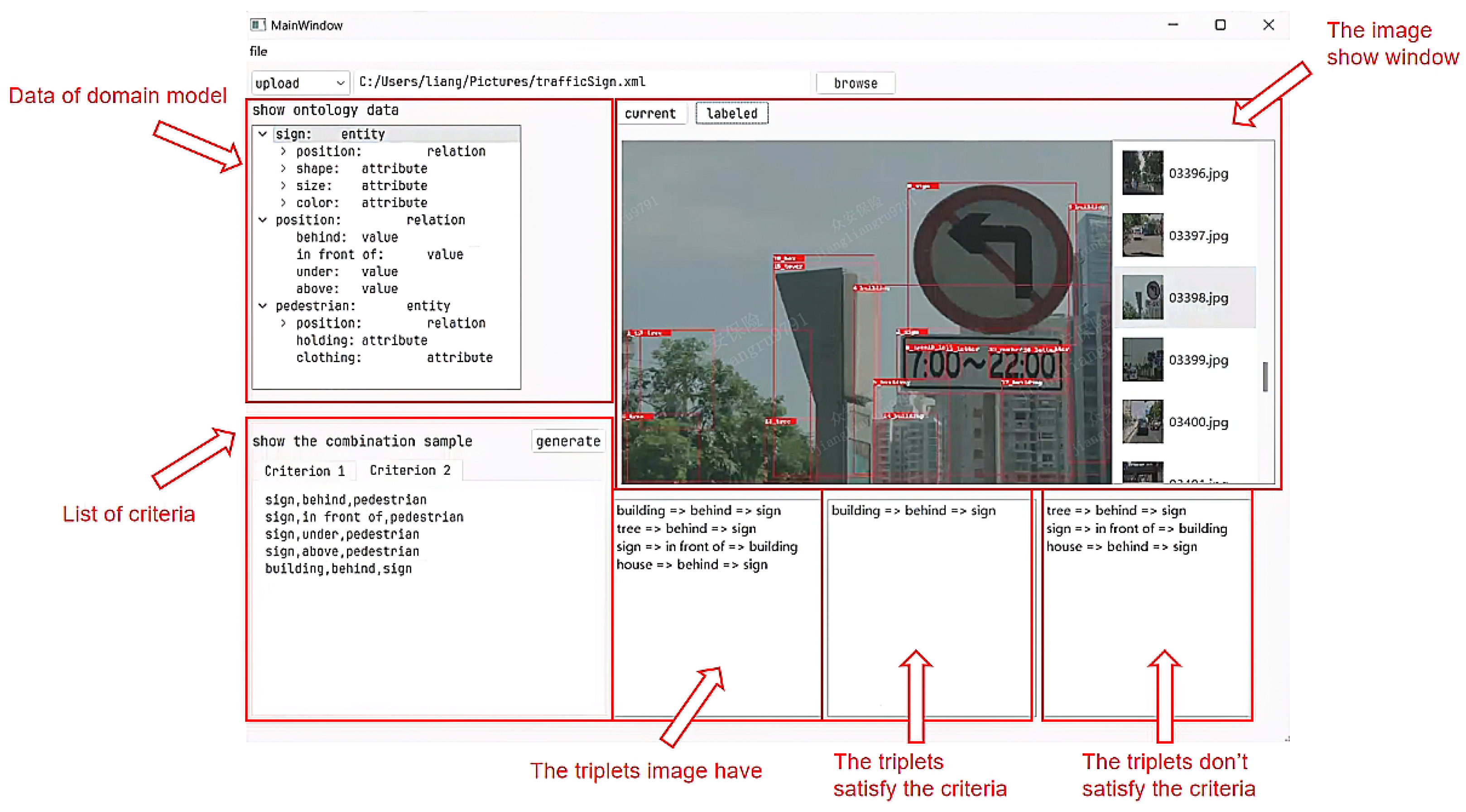
Task: Expand the shape attribute under sign
Action: pos(284,168)
